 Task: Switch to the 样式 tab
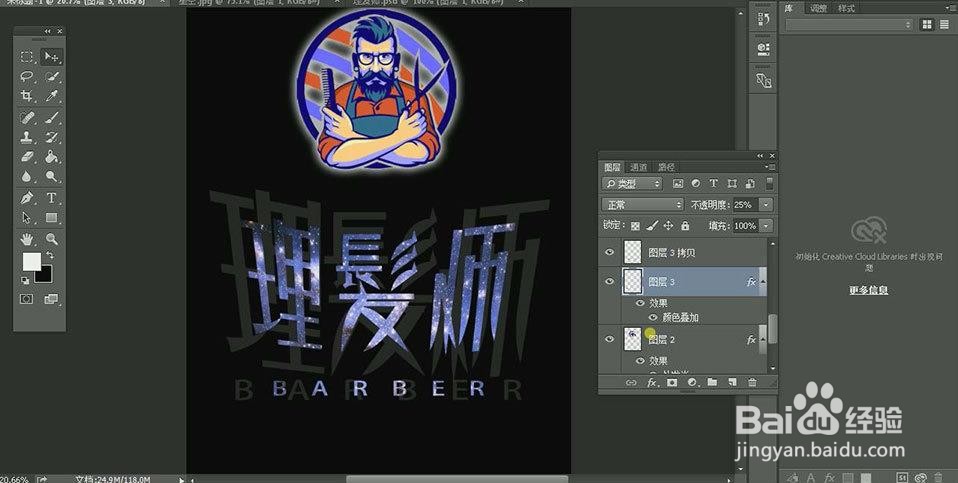click(x=846, y=9)
